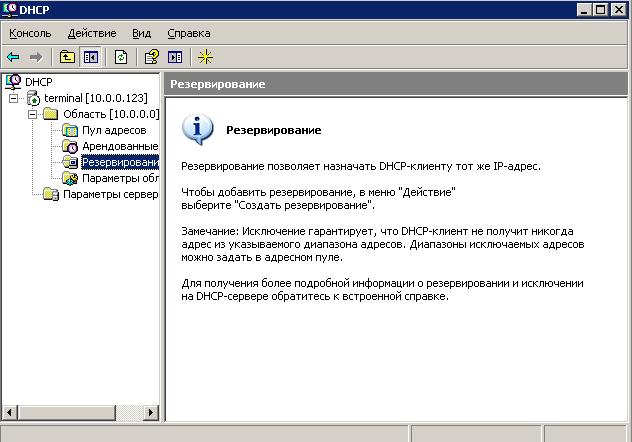The width and height of the screenshot is (632, 442).
Task: Select the Параметры сервера tree item
Action: [110, 194]
